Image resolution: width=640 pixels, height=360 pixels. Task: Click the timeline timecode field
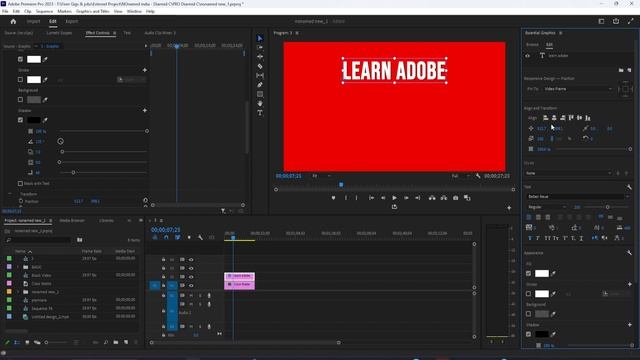click(x=165, y=230)
